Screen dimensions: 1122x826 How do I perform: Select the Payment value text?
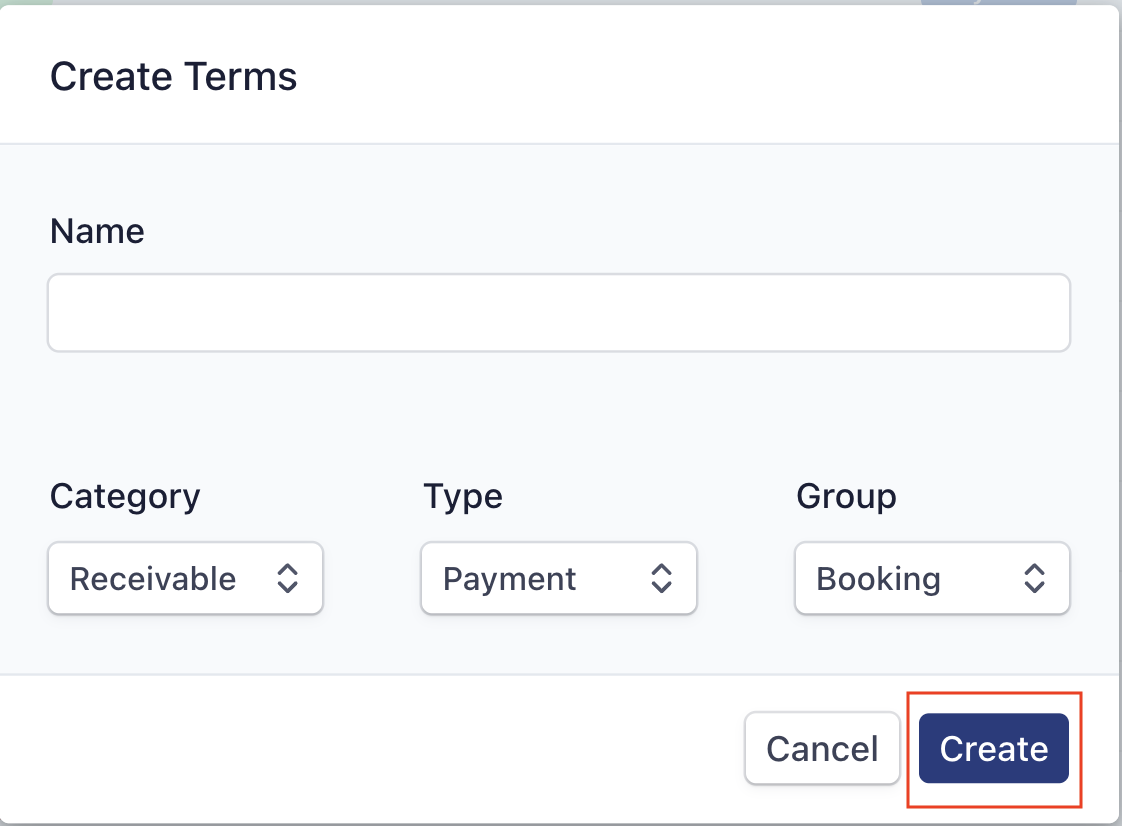[509, 579]
